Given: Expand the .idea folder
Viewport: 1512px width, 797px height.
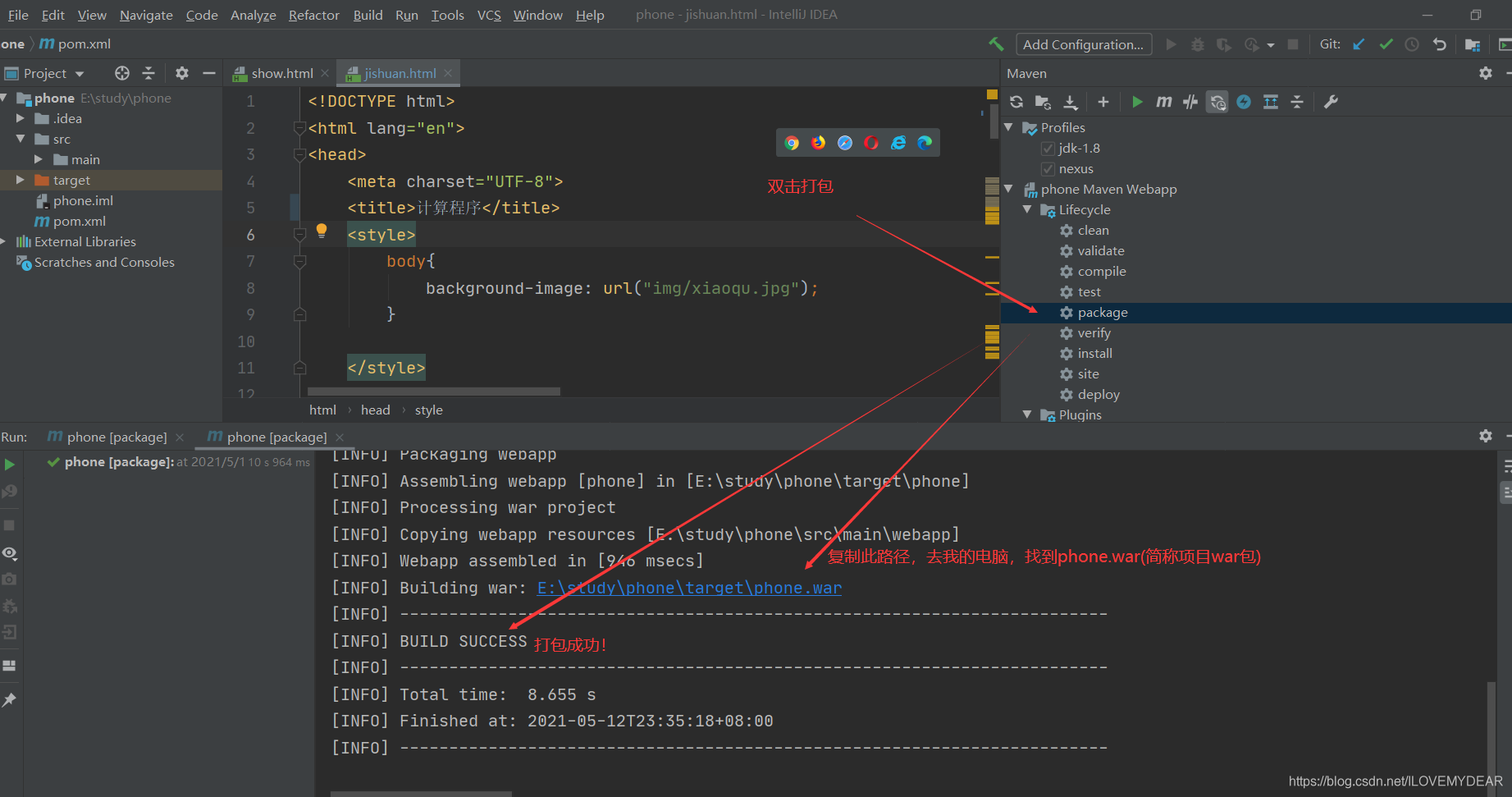Looking at the screenshot, I should click(21, 118).
